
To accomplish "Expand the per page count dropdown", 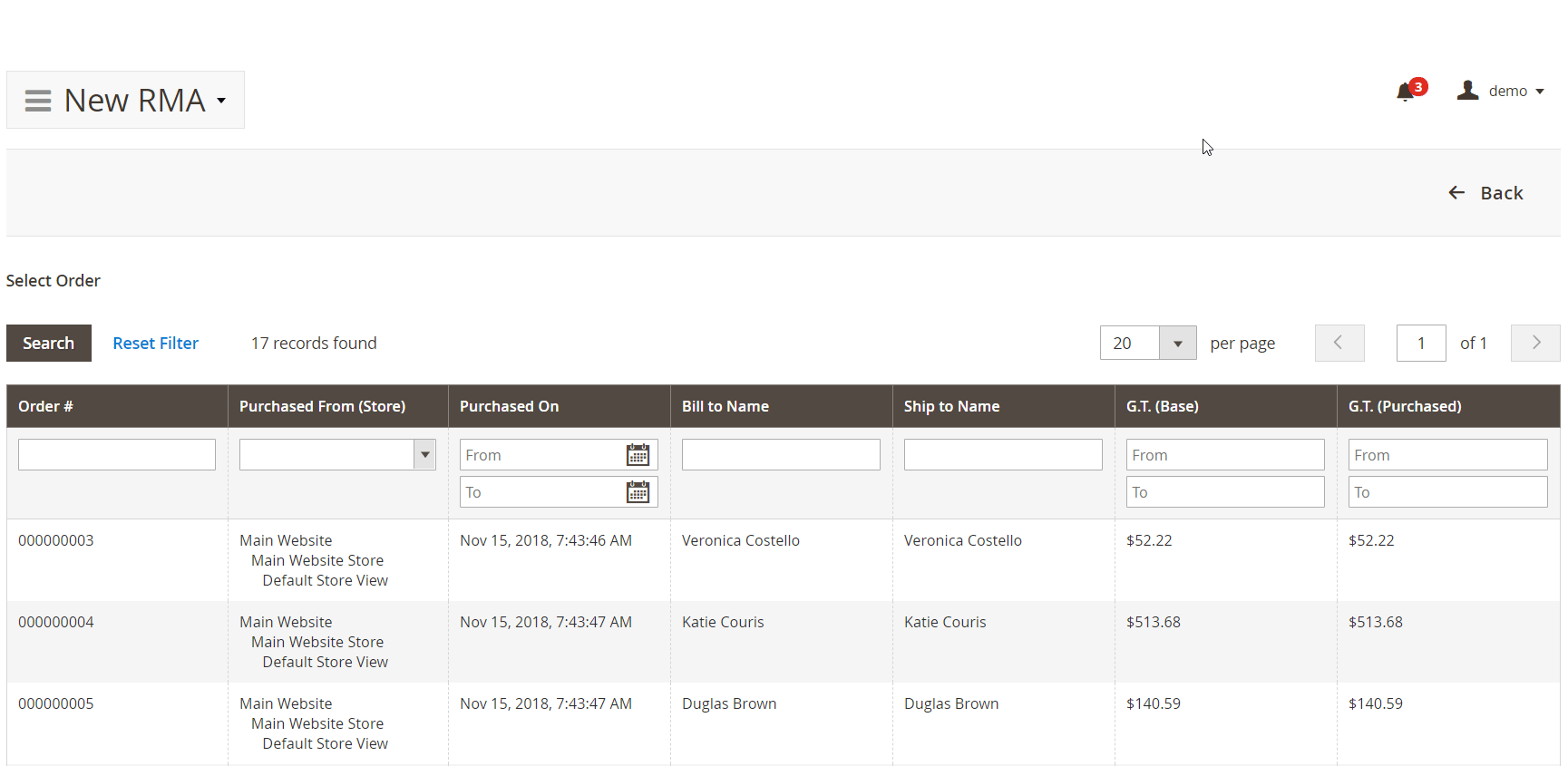I will point(1177,344).
